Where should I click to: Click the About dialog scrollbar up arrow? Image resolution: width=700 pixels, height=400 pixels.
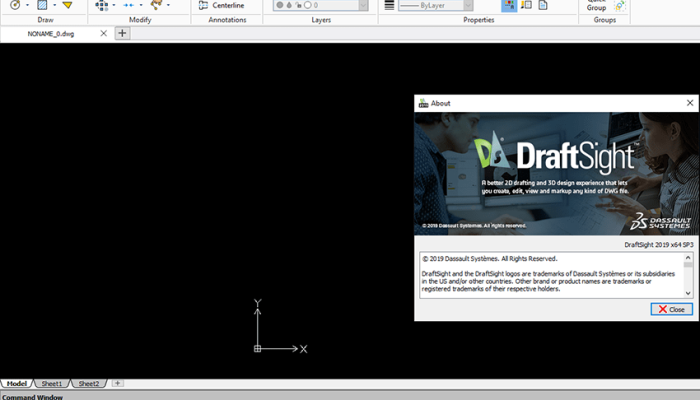click(688, 258)
